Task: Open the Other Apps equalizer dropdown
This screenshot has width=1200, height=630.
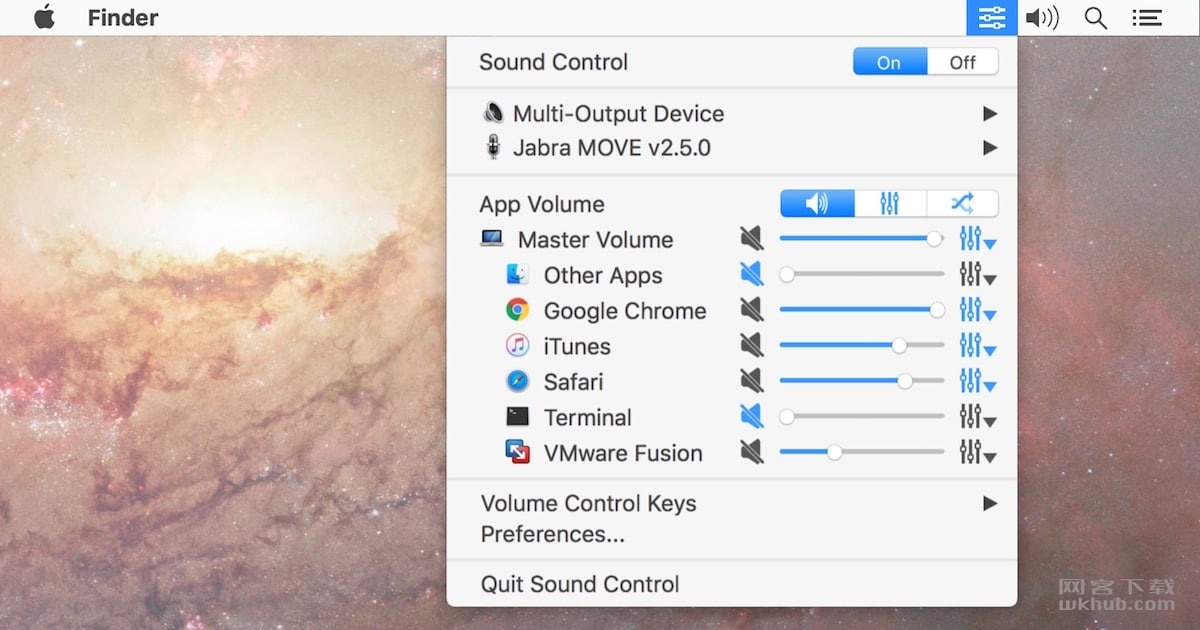Action: 977,274
